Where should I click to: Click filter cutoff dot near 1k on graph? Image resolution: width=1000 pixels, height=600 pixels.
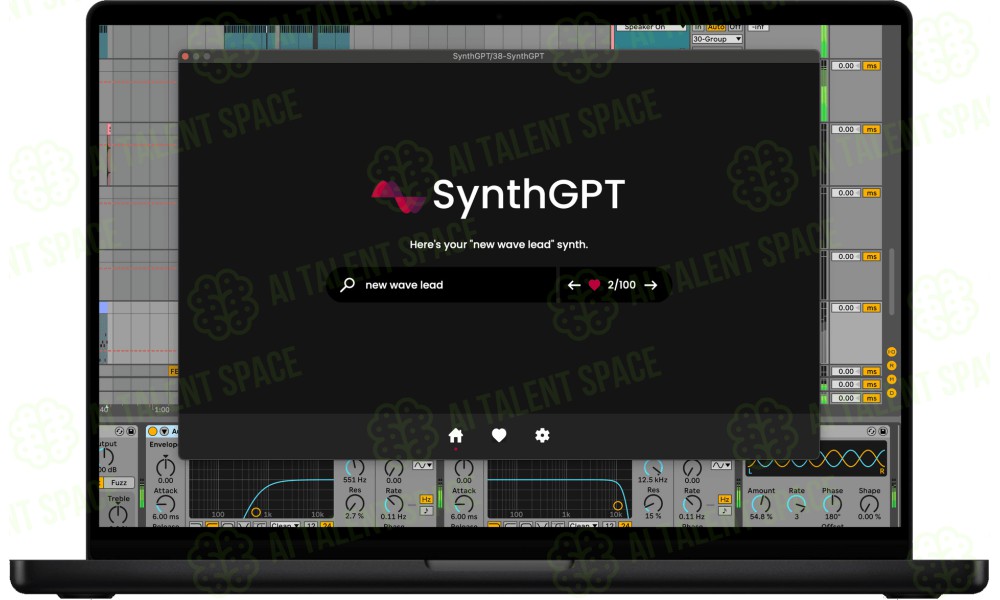pos(256,512)
